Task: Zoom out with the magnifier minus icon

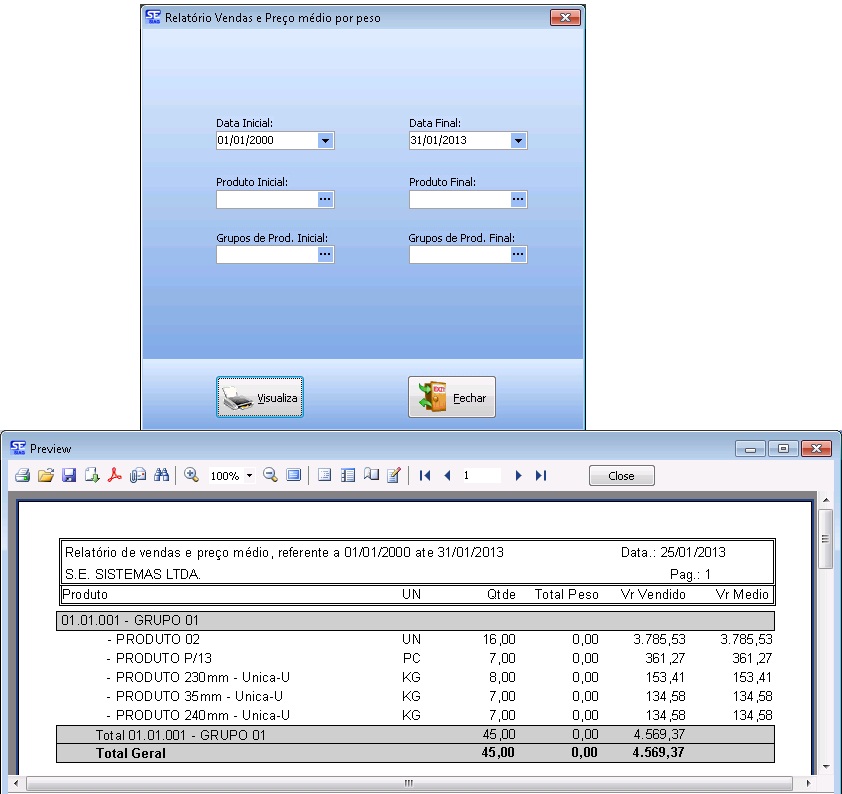Action: (x=270, y=476)
